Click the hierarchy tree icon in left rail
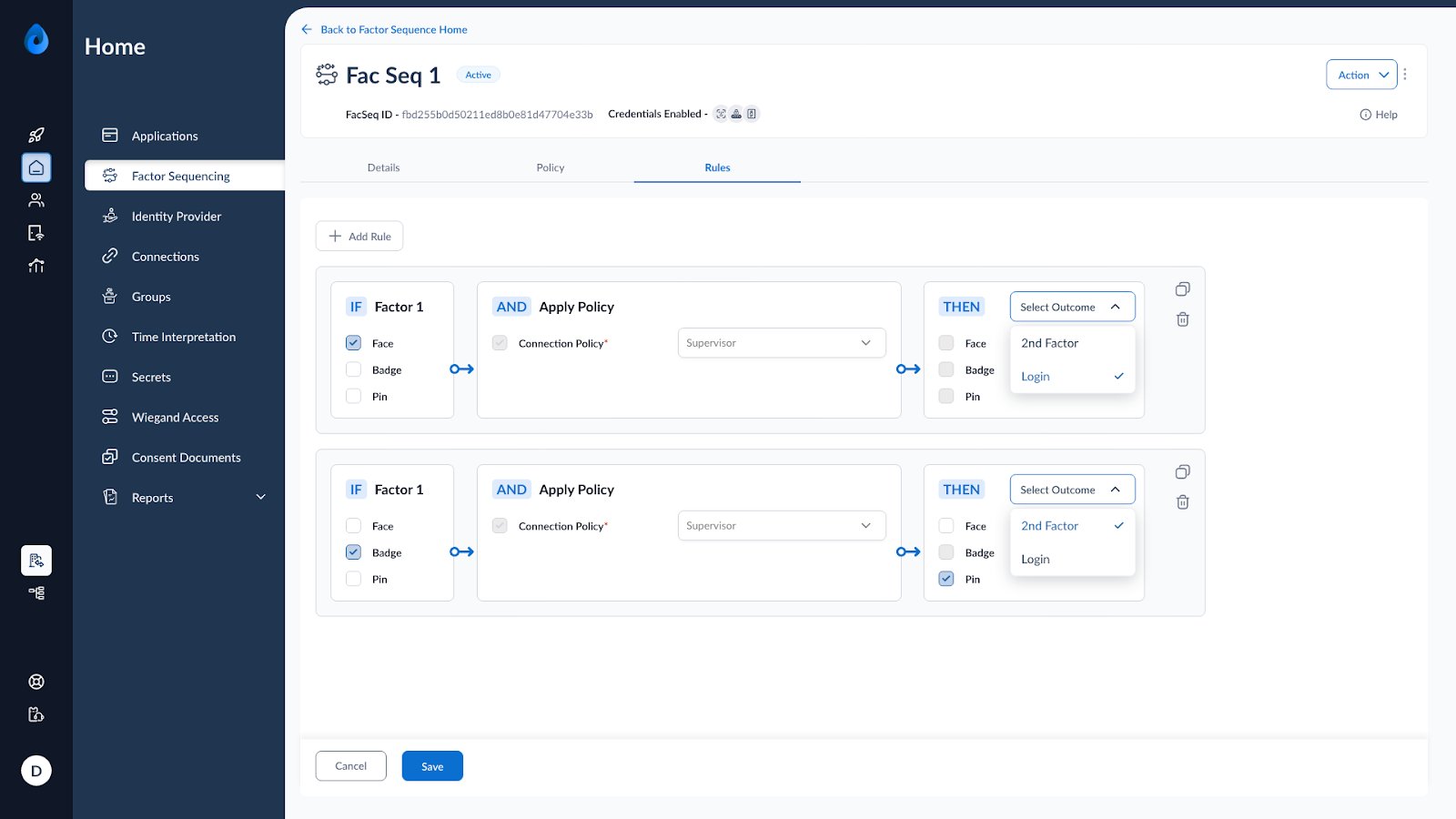 click(x=36, y=593)
